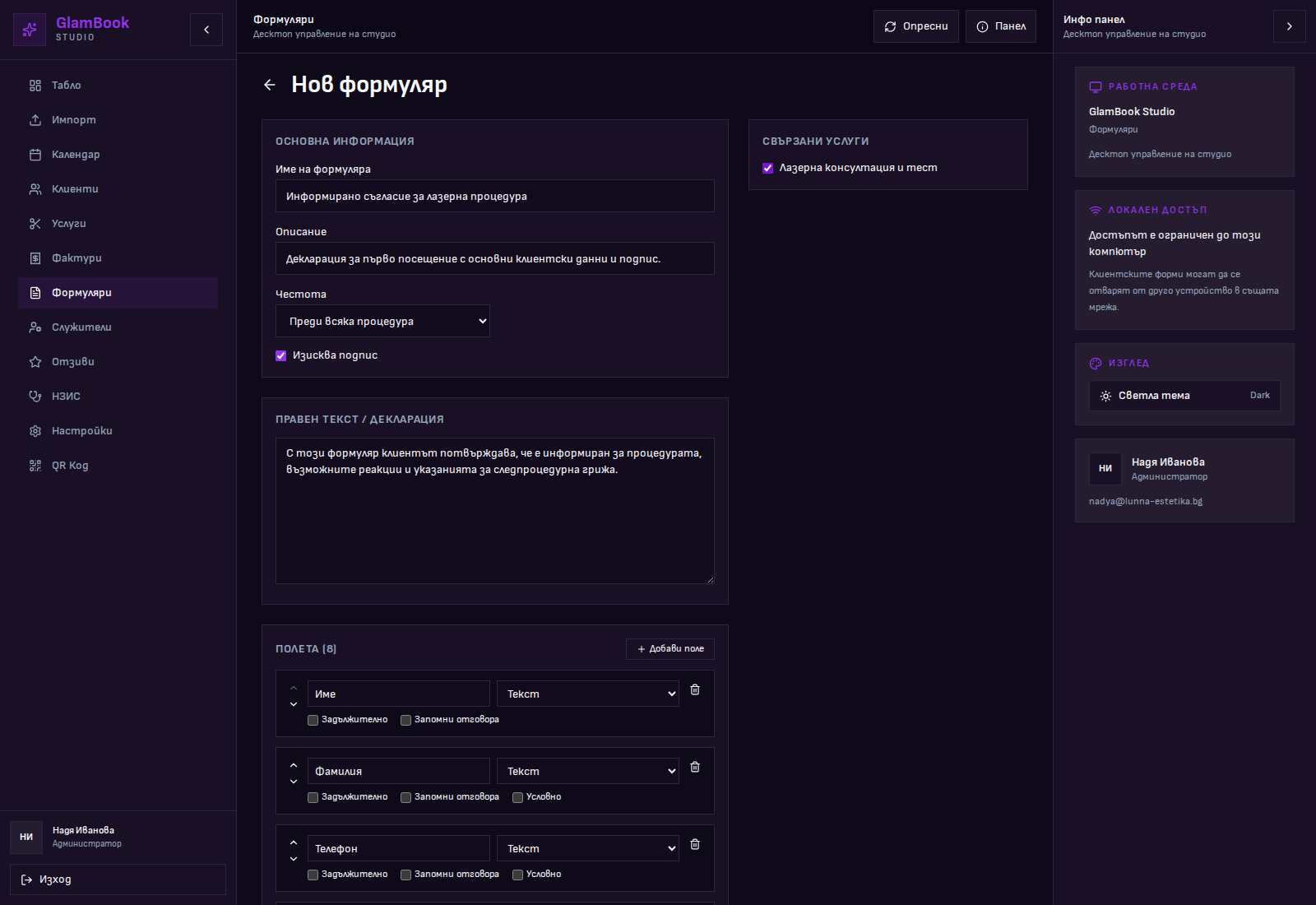Enable Задължително for the Име field

click(313, 719)
